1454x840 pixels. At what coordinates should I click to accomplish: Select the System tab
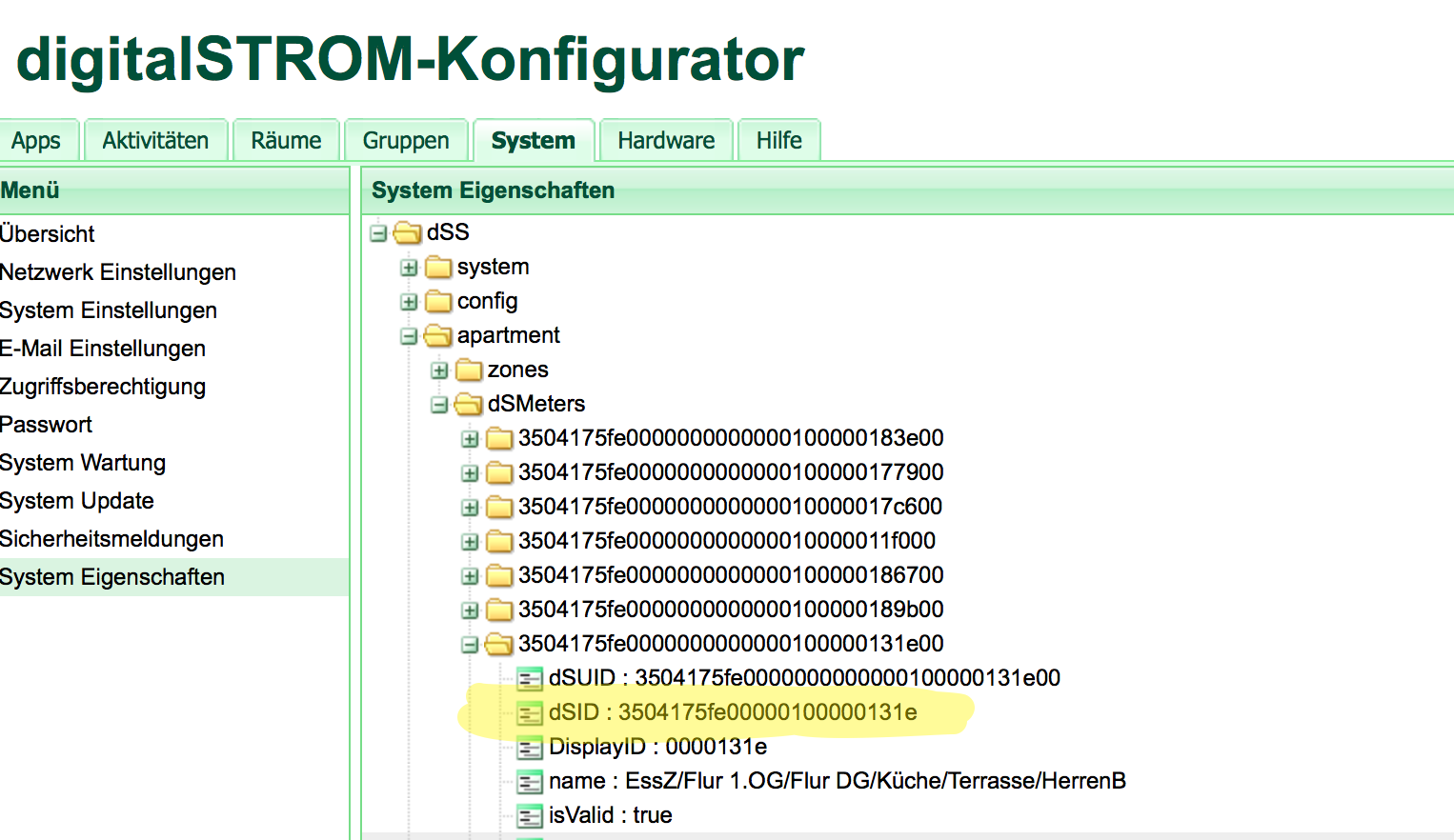(534, 141)
